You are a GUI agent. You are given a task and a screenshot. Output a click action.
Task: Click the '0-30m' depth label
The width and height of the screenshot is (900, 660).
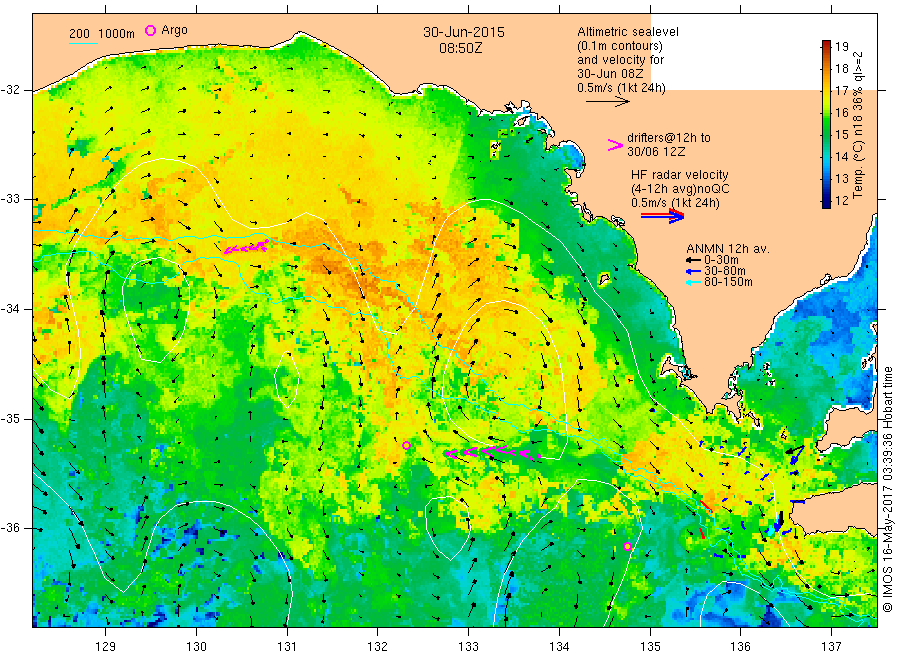(x=721, y=260)
